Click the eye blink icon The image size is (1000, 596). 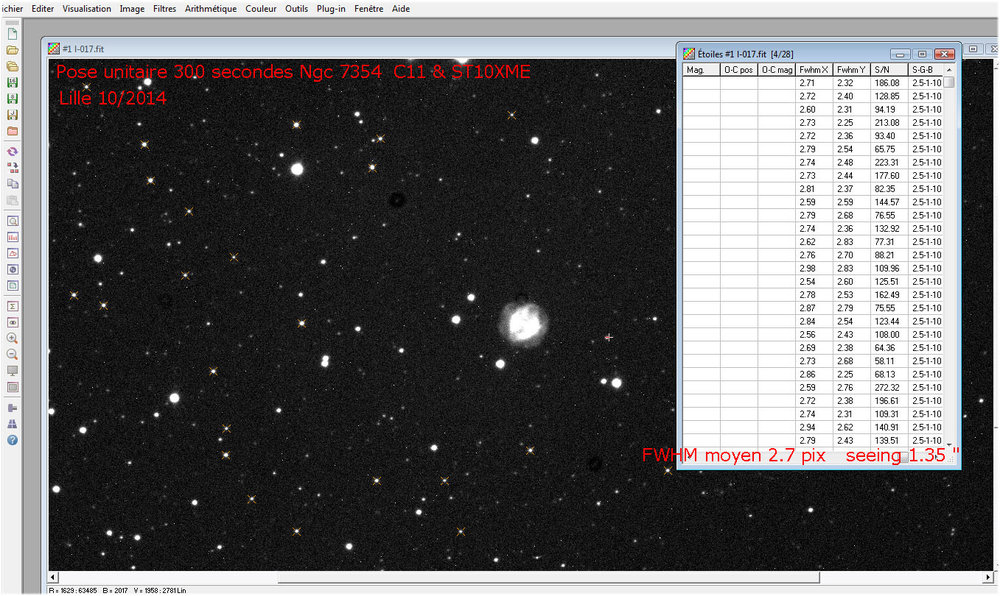point(12,323)
